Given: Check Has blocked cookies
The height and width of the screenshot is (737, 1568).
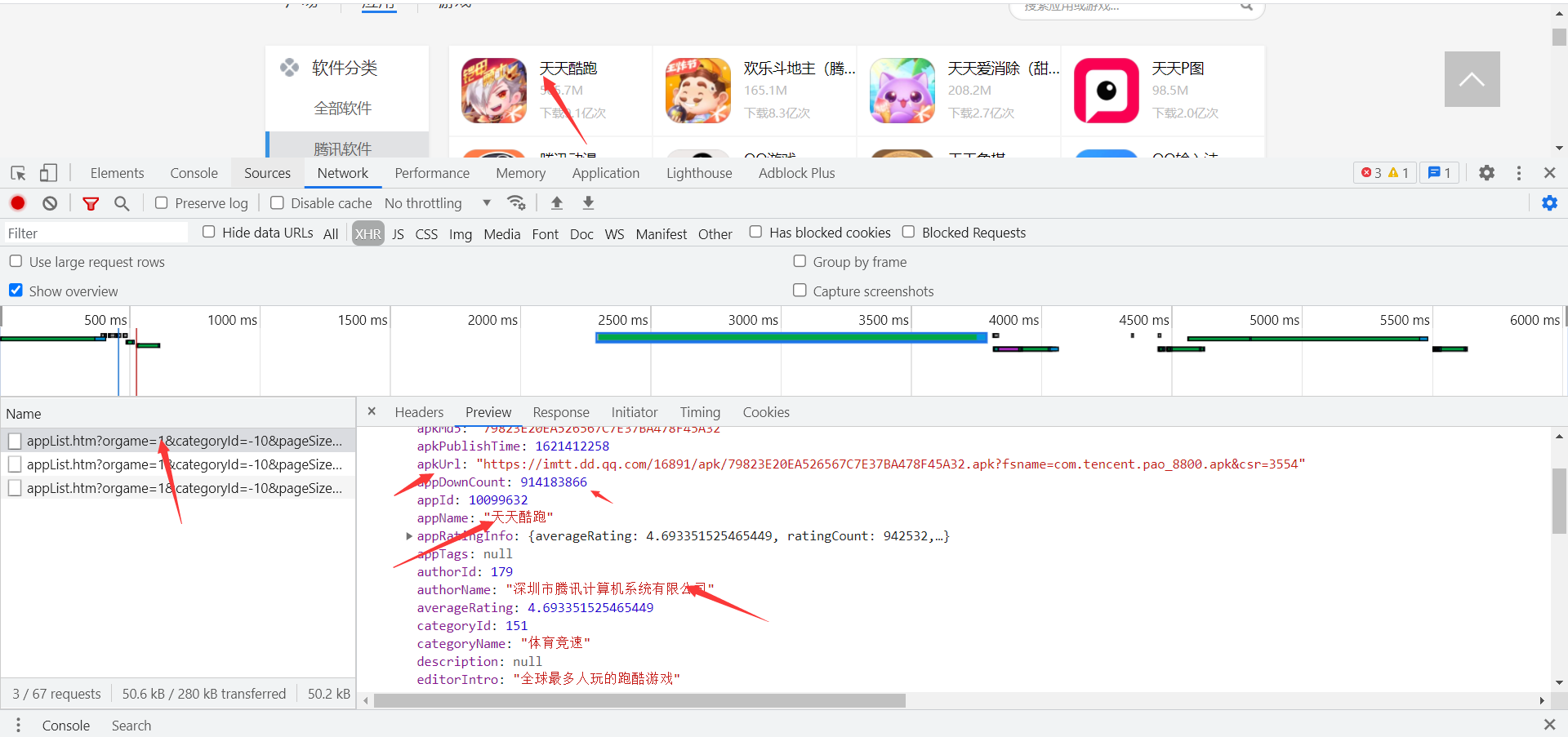Looking at the screenshot, I should (756, 232).
